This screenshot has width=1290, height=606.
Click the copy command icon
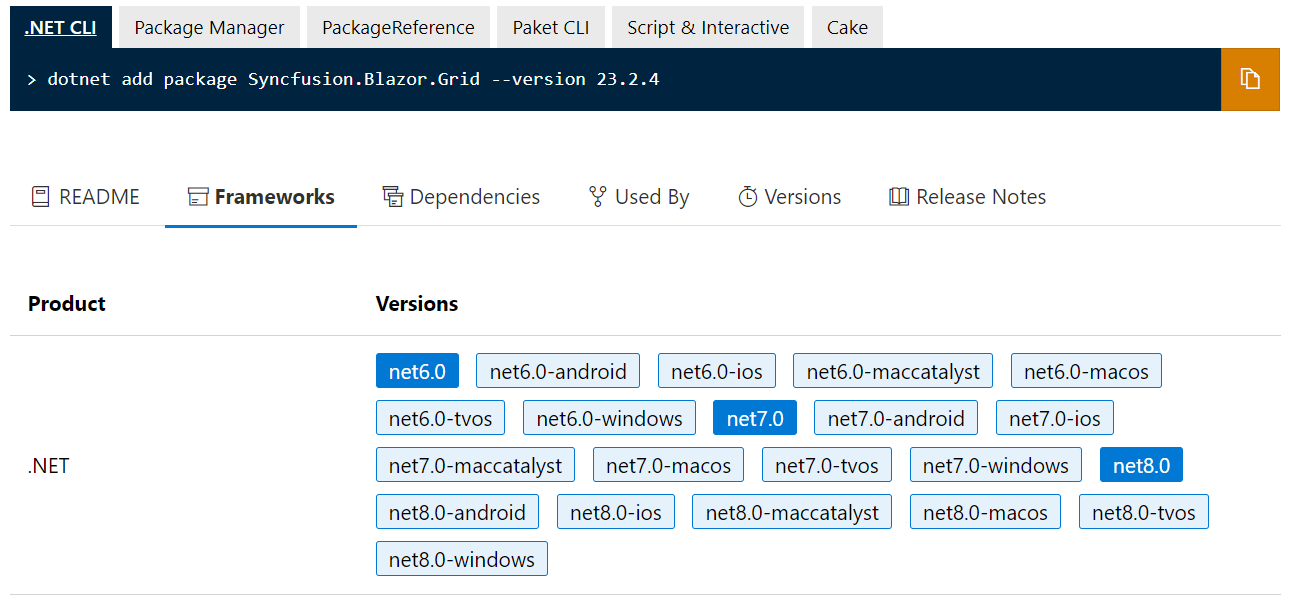point(1250,78)
